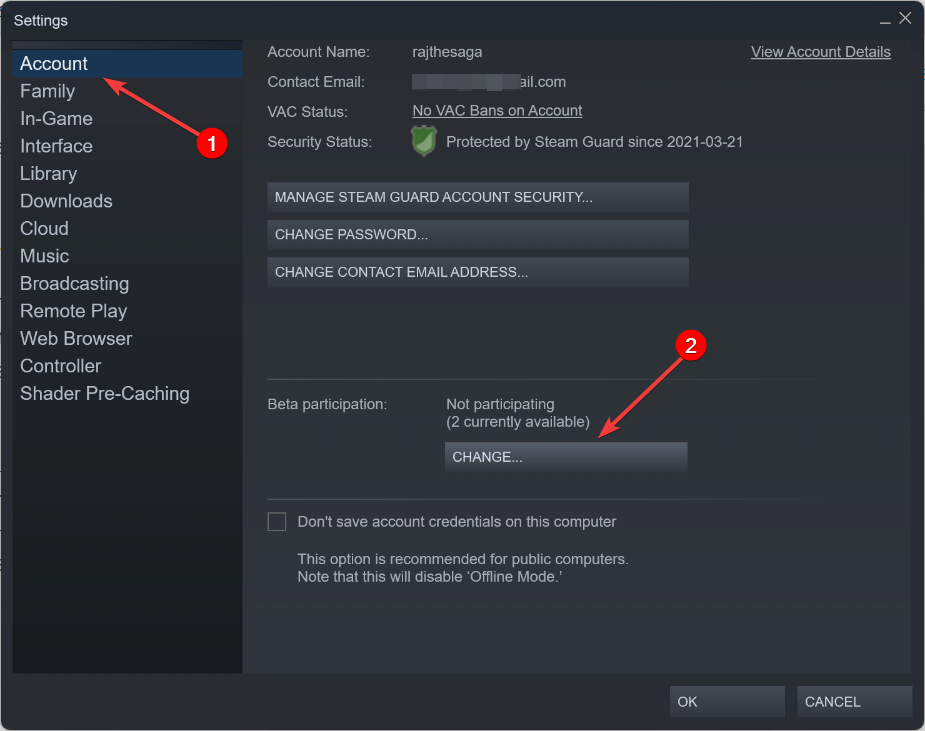This screenshot has height=731, width=925.
Task: Click the Change Password button
Action: coord(478,234)
